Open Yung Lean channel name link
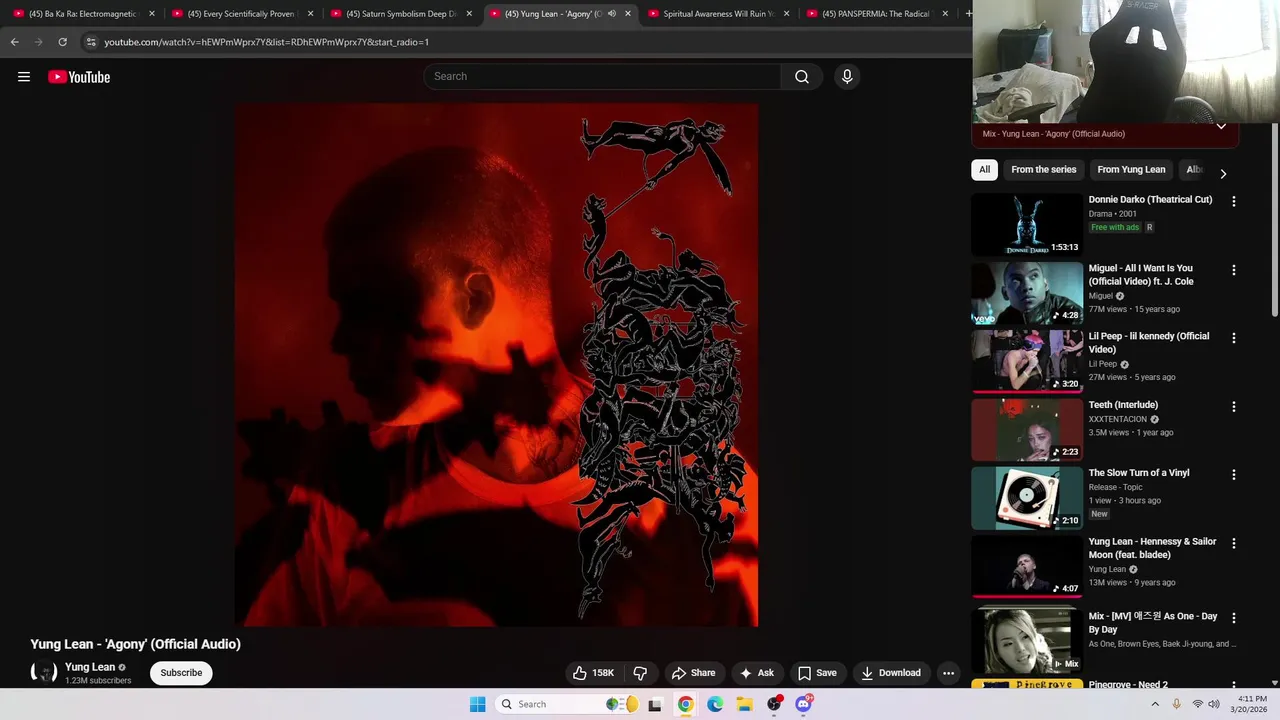Viewport: 1280px width, 720px height. (90, 667)
